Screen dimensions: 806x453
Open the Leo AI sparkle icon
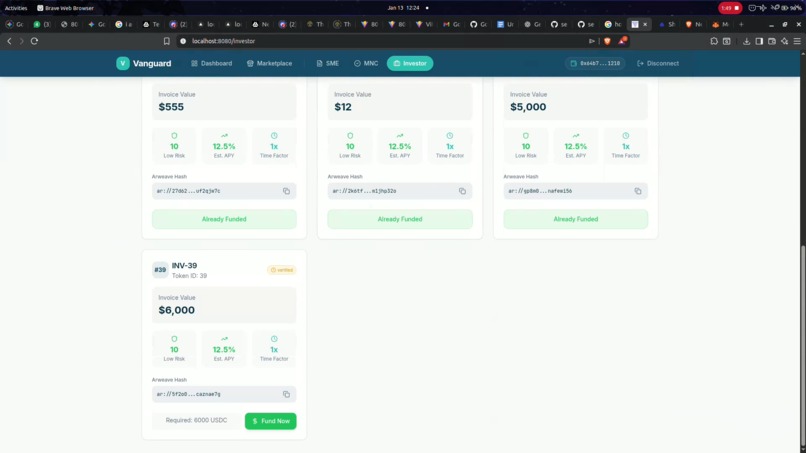coord(784,41)
